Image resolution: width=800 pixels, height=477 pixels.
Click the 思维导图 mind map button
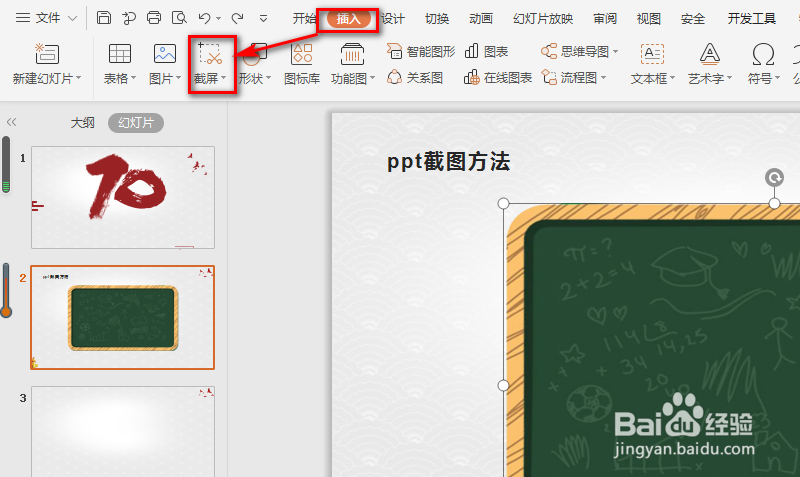579,52
